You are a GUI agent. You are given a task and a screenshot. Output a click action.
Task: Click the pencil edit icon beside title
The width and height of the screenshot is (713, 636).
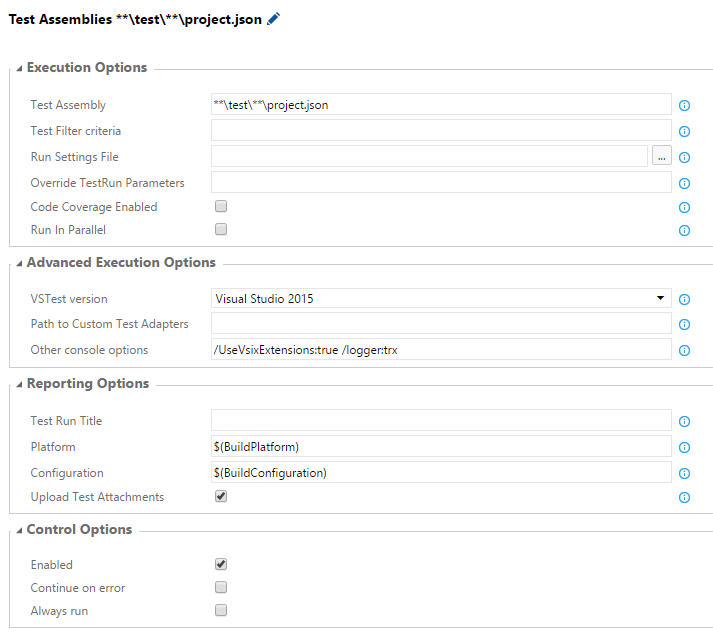tap(274, 19)
